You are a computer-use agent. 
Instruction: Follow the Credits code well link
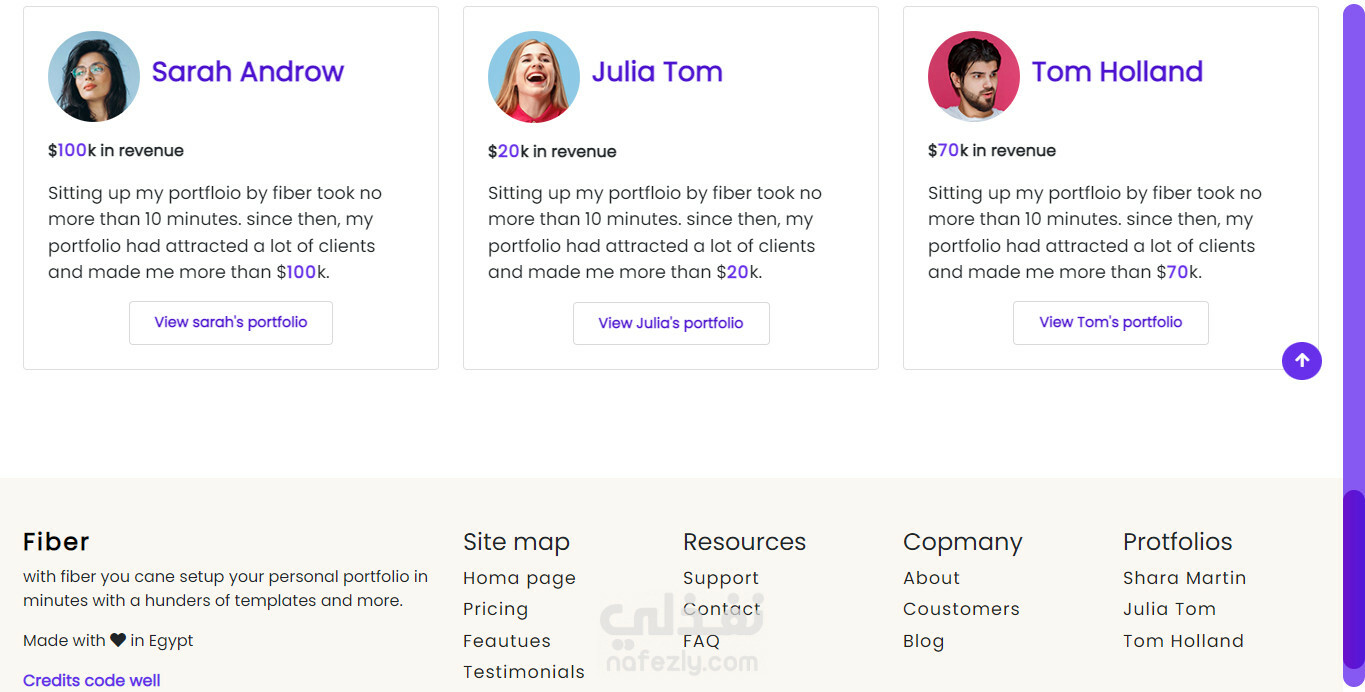click(x=92, y=680)
